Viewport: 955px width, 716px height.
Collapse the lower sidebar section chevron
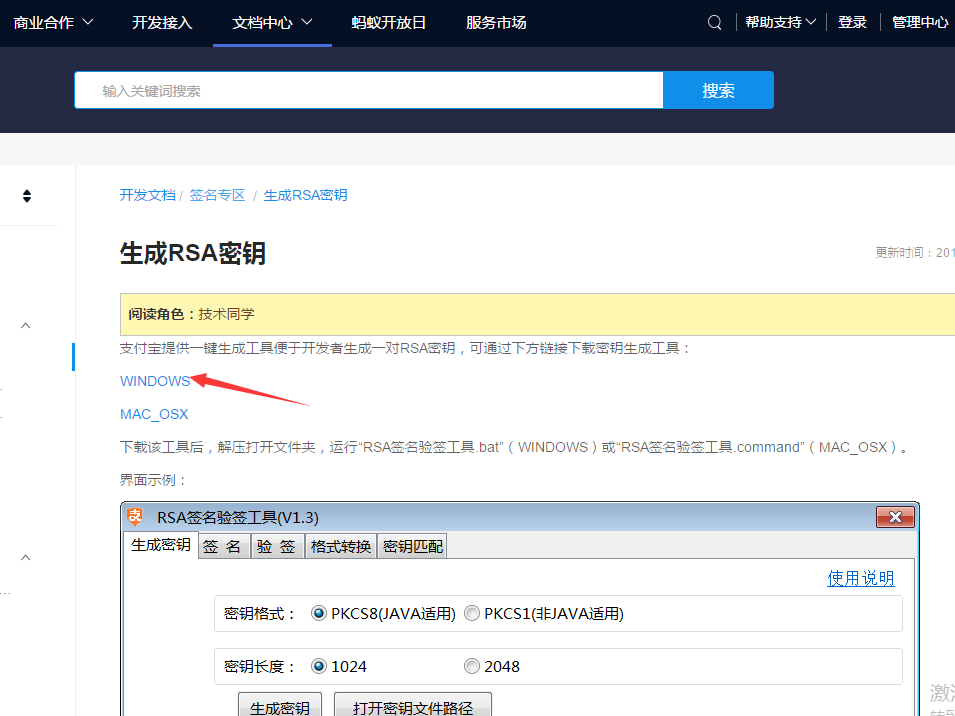(26, 557)
